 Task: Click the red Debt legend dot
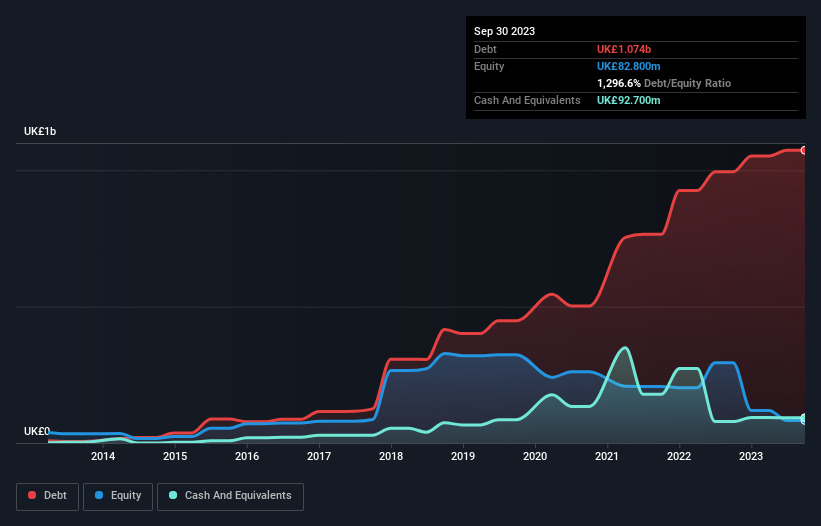32,495
